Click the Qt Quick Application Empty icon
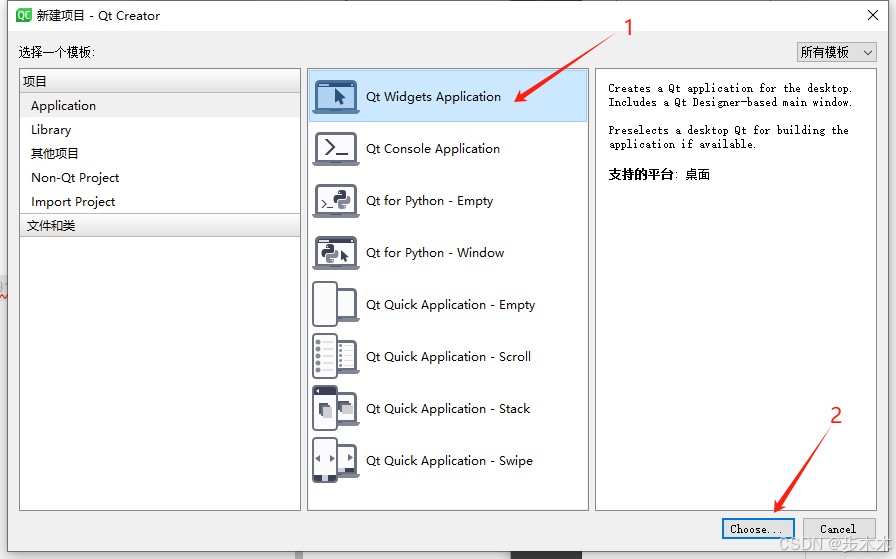 tap(336, 304)
